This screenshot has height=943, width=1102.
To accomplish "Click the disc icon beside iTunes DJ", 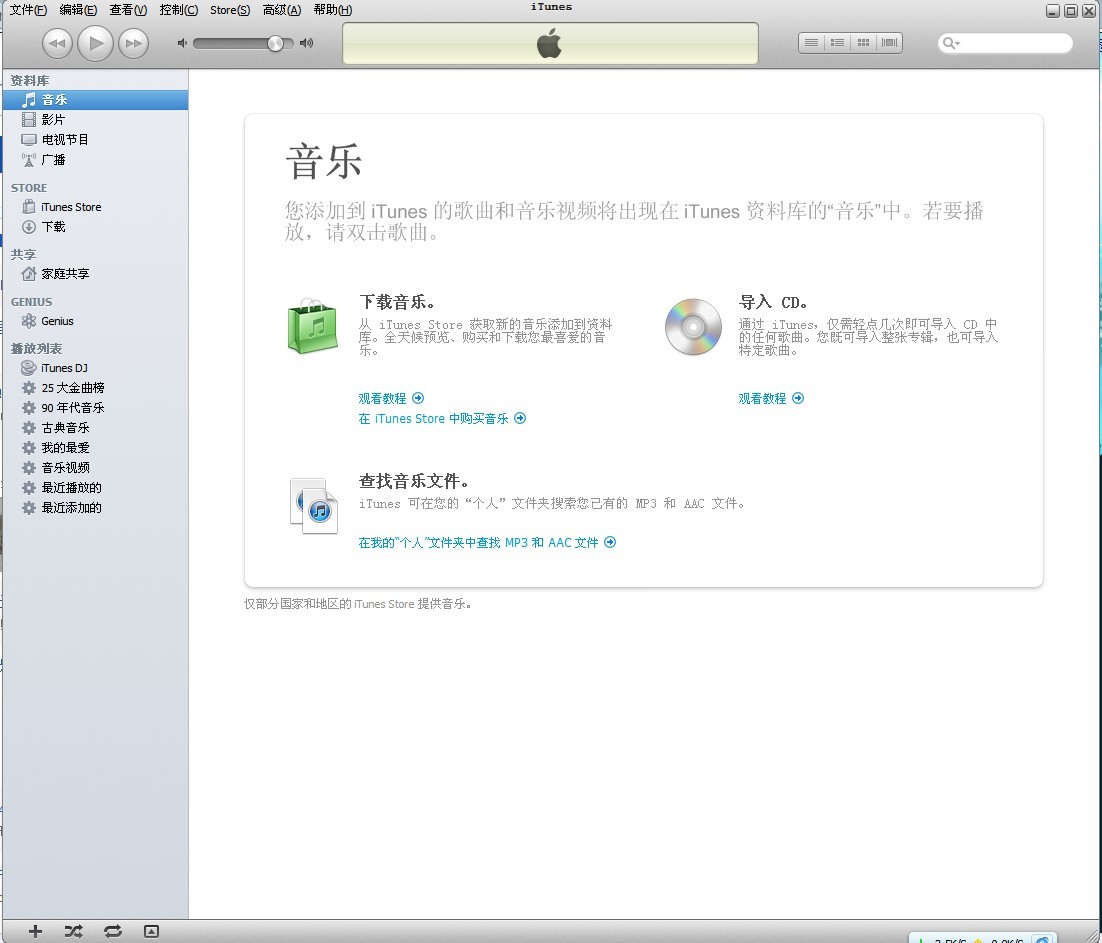I will coord(29,368).
